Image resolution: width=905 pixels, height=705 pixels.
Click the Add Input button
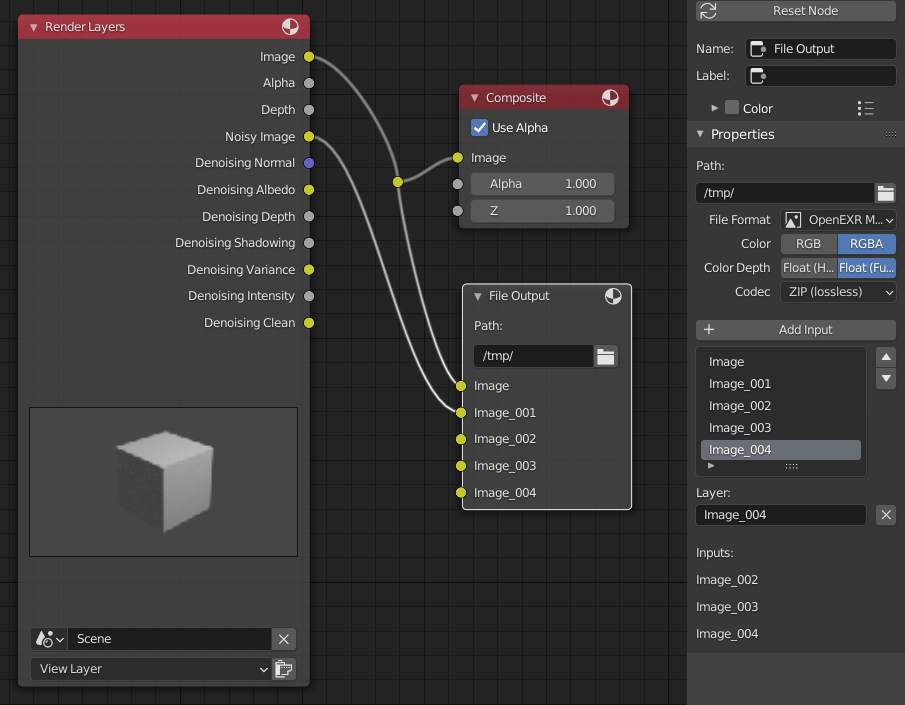pos(795,330)
